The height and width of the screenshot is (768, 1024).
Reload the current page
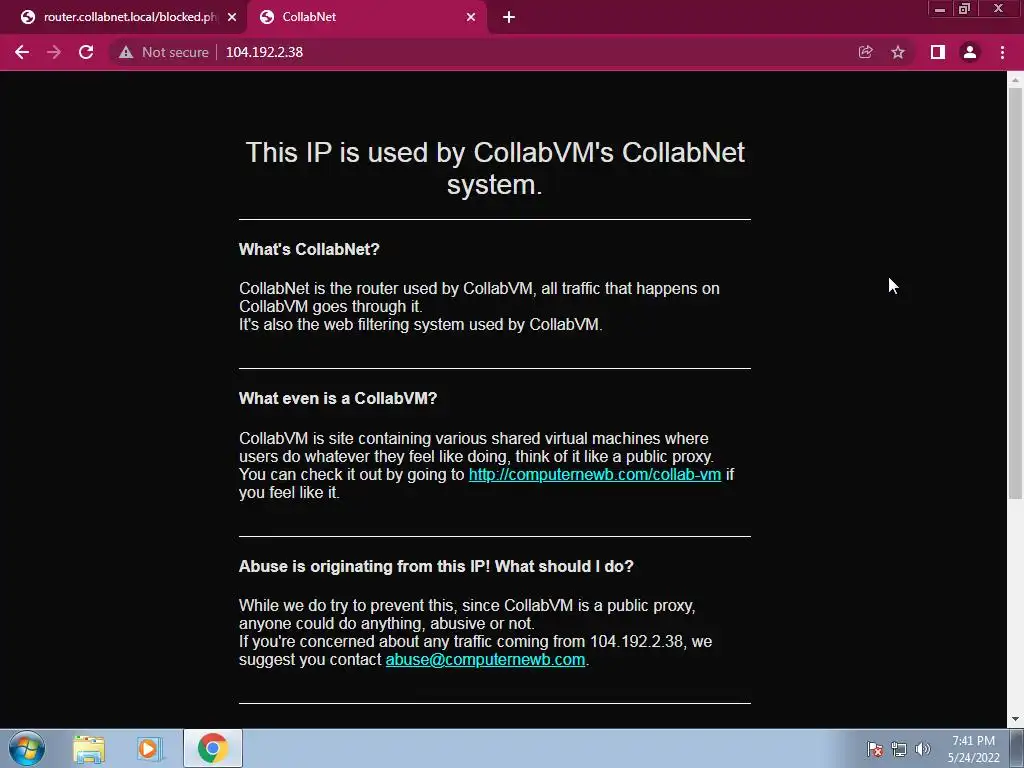[x=86, y=52]
